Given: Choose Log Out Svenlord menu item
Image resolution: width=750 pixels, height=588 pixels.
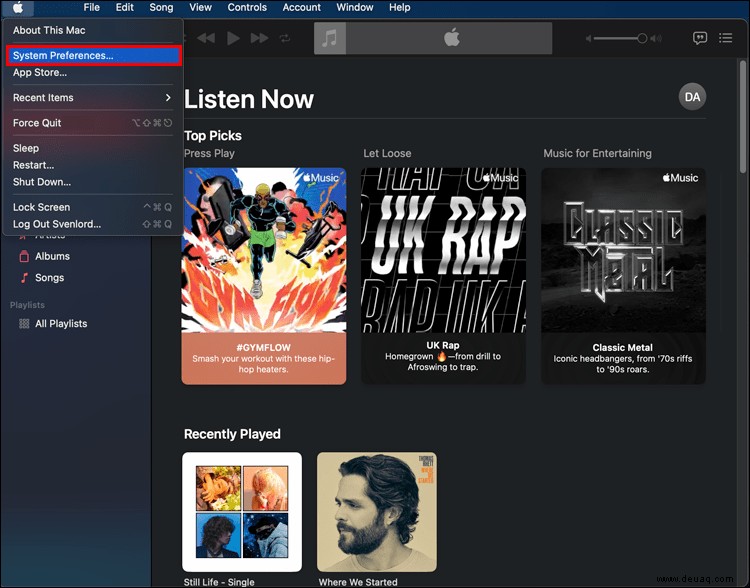Looking at the screenshot, I should pos(93,224).
